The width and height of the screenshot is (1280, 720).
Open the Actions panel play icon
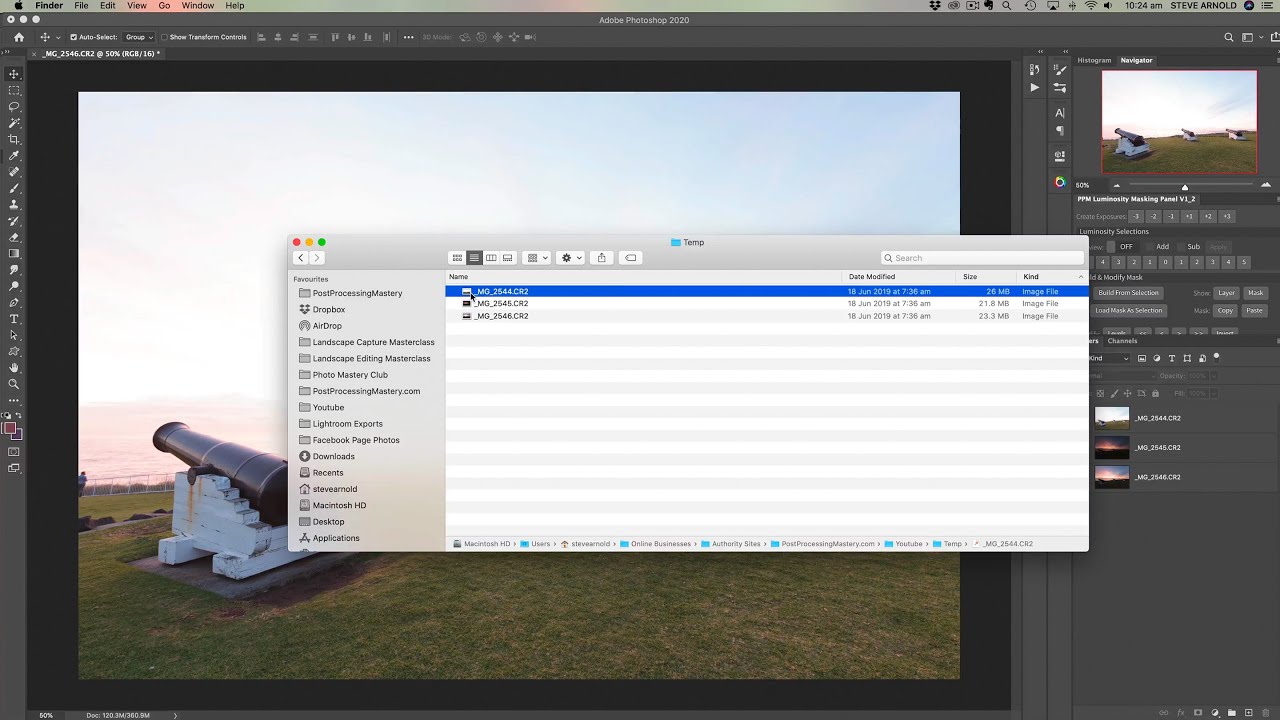[x=1034, y=87]
